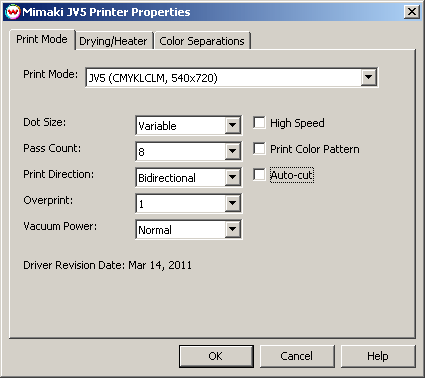The image size is (425, 378).
Task: Expand the Dot Size dropdown
Action: click(232, 125)
